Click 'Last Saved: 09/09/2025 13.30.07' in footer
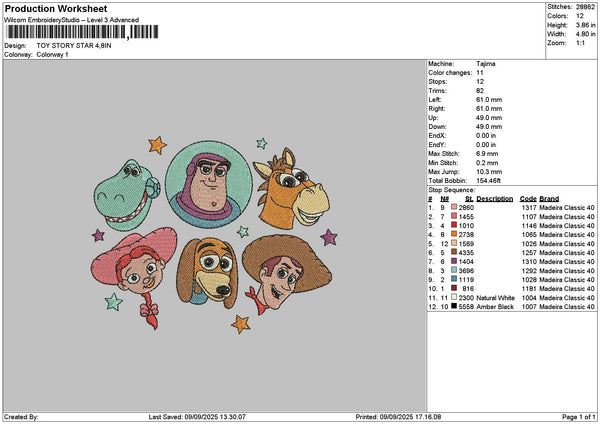This screenshot has height=424, width=600. point(197,417)
